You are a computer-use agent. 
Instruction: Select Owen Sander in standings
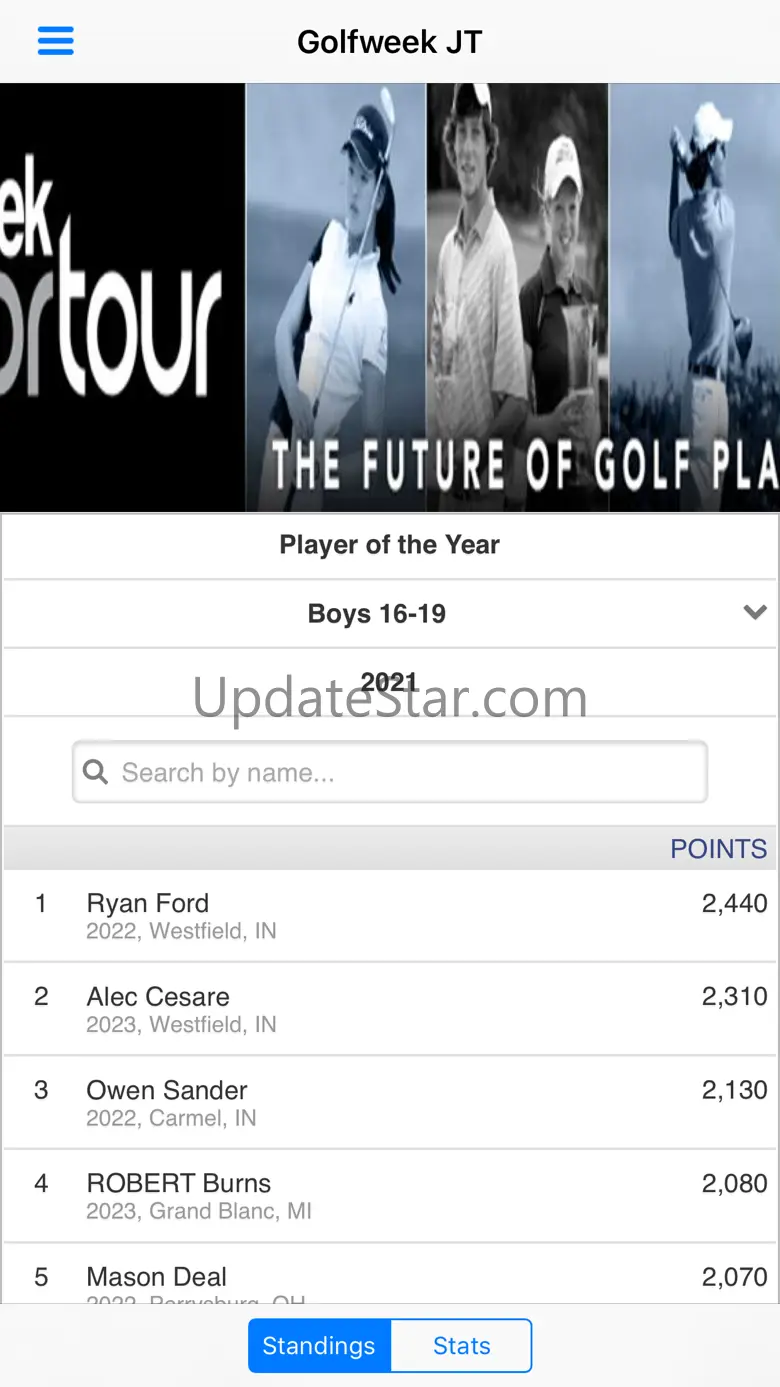tap(167, 1090)
